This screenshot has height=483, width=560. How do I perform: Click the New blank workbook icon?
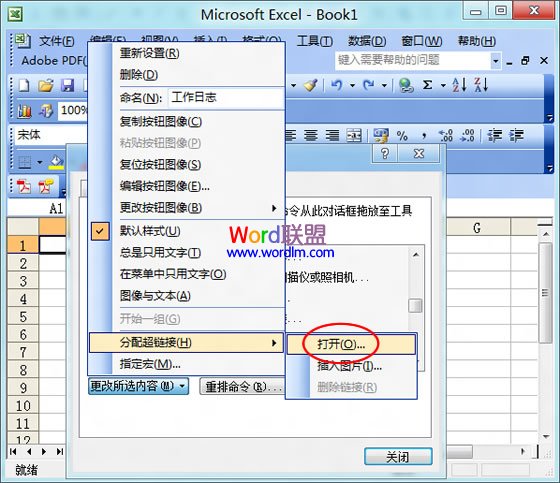click(x=24, y=85)
